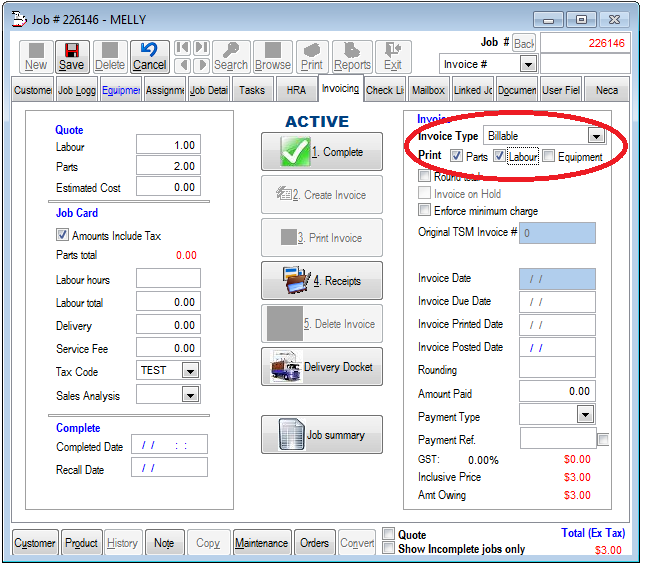This screenshot has width=649, height=563.
Task: Switch to the Tasks tab
Action: pos(252,90)
